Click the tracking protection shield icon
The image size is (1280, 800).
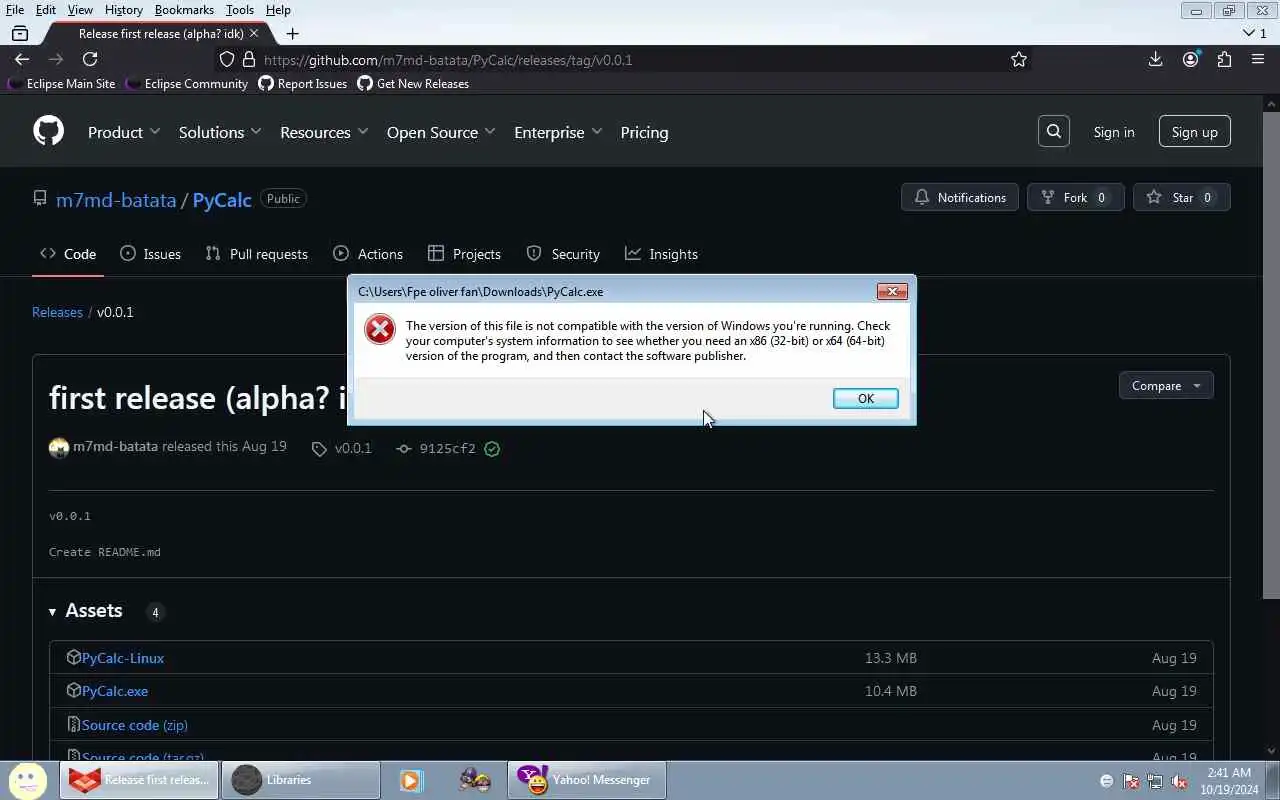227,59
